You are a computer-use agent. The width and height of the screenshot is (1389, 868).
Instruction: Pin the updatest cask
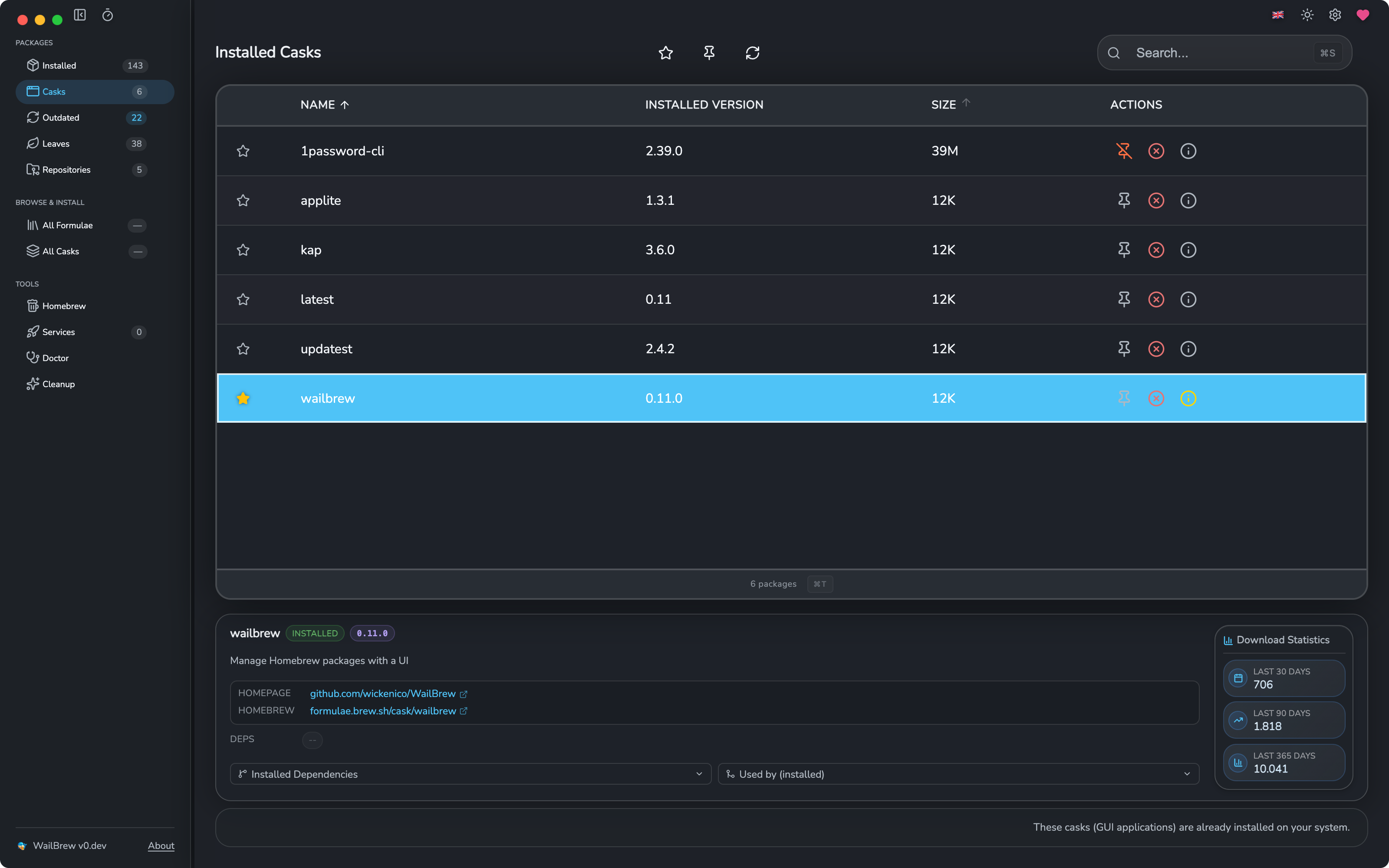[x=1124, y=349]
